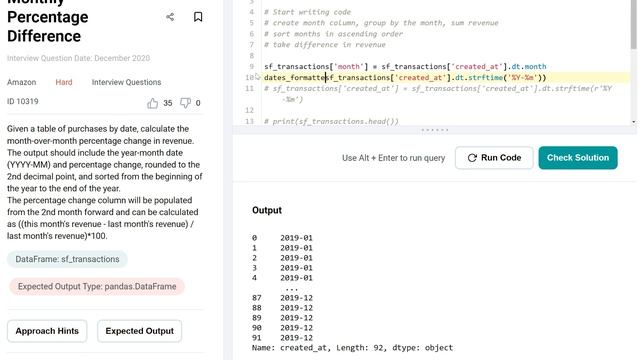Click the ID 10319 text
This screenshot has height=360, width=640.
tap(22, 101)
